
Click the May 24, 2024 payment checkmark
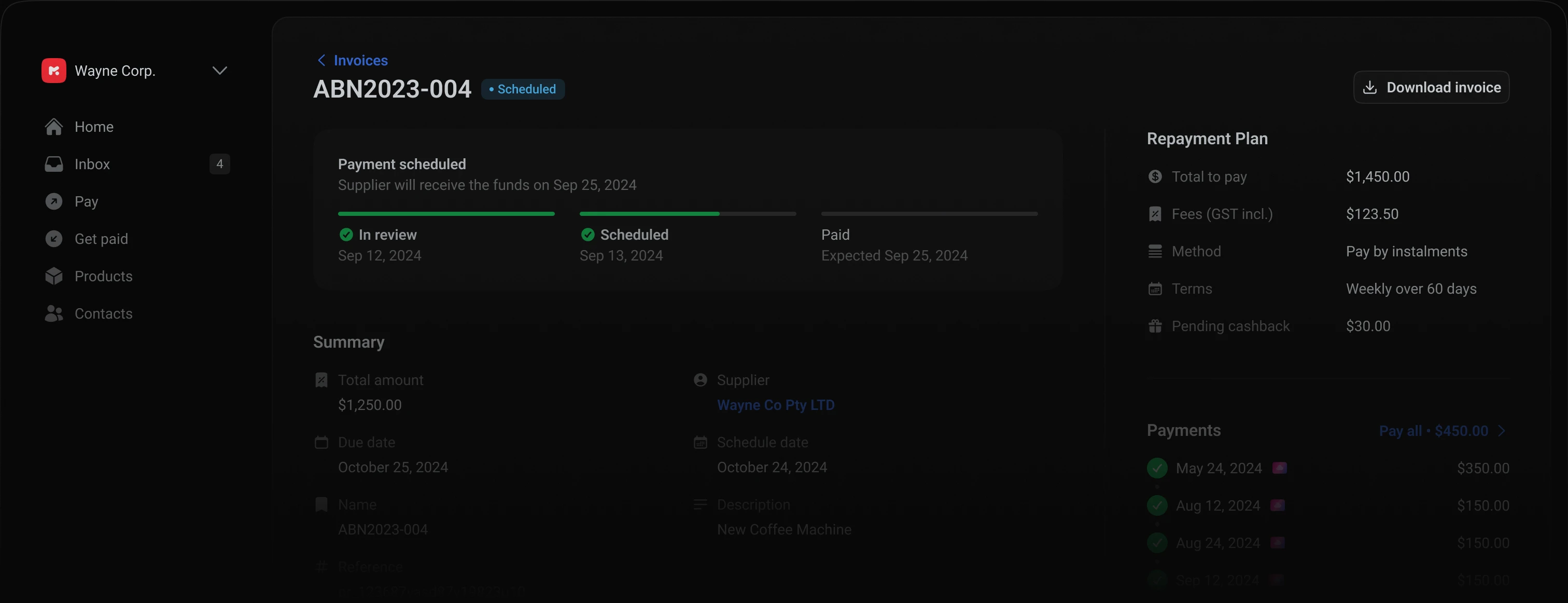pos(1157,468)
